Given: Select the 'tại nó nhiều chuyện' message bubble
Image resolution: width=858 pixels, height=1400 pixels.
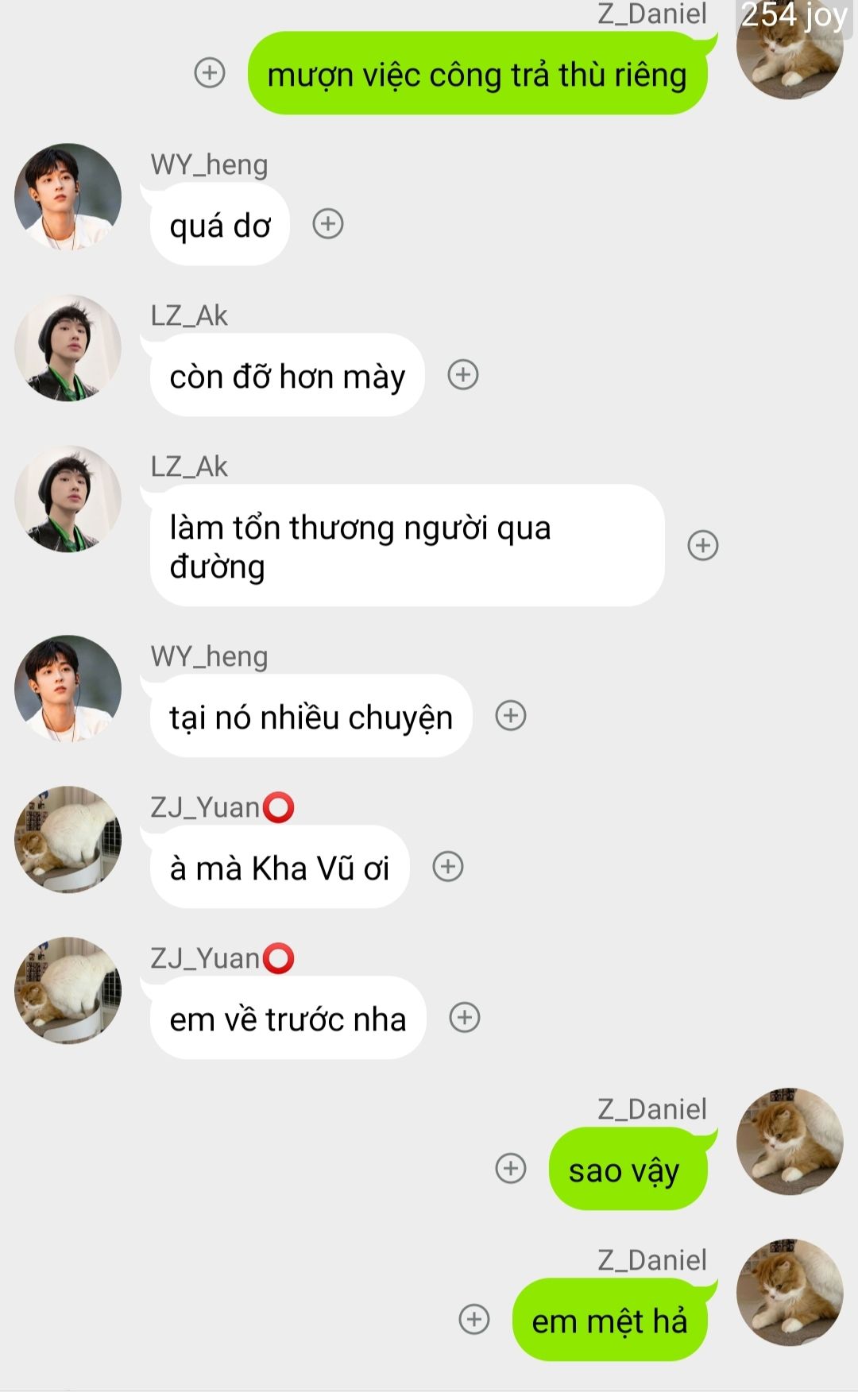Looking at the screenshot, I should 311,716.
